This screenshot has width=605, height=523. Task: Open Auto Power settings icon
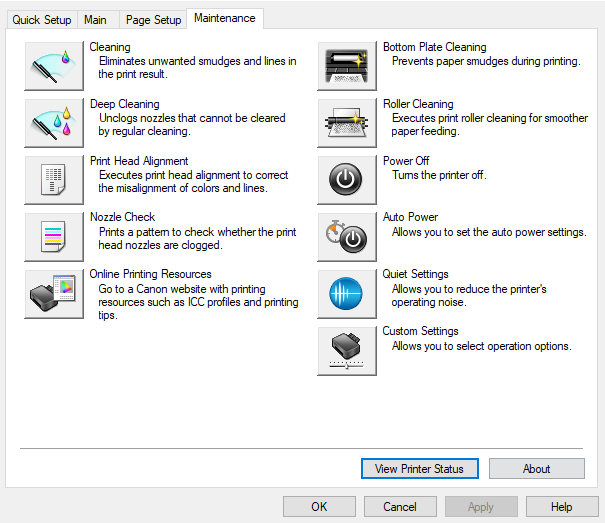pyautogui.click(x=347, y=236)
